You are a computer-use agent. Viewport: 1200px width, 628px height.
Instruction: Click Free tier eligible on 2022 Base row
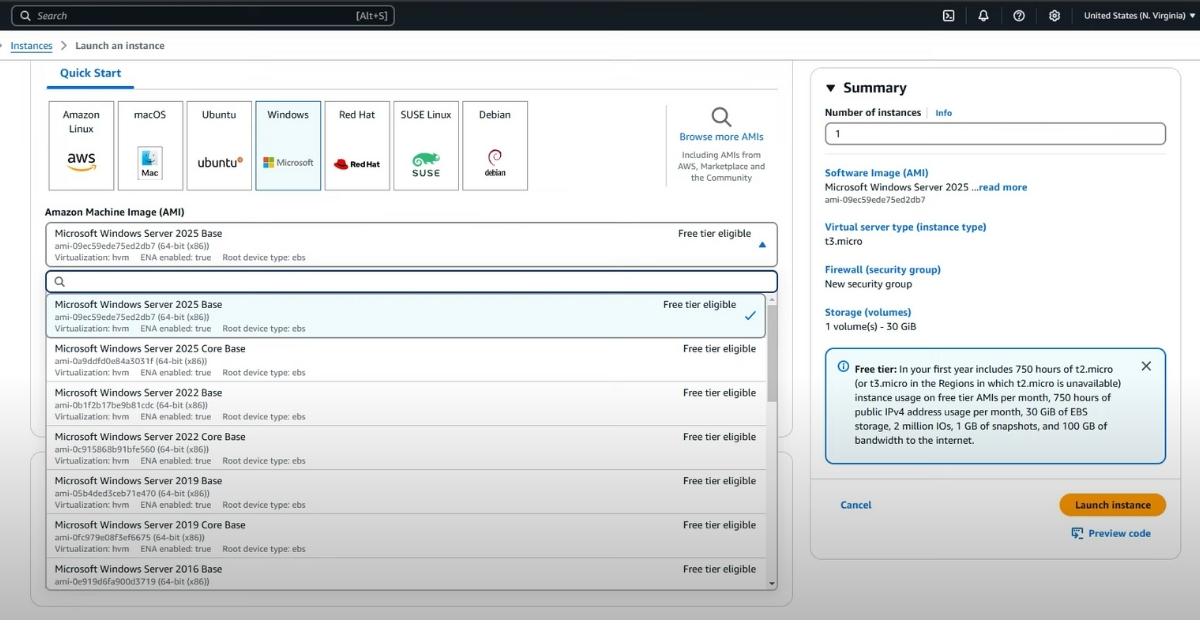[x=719, y=393]
